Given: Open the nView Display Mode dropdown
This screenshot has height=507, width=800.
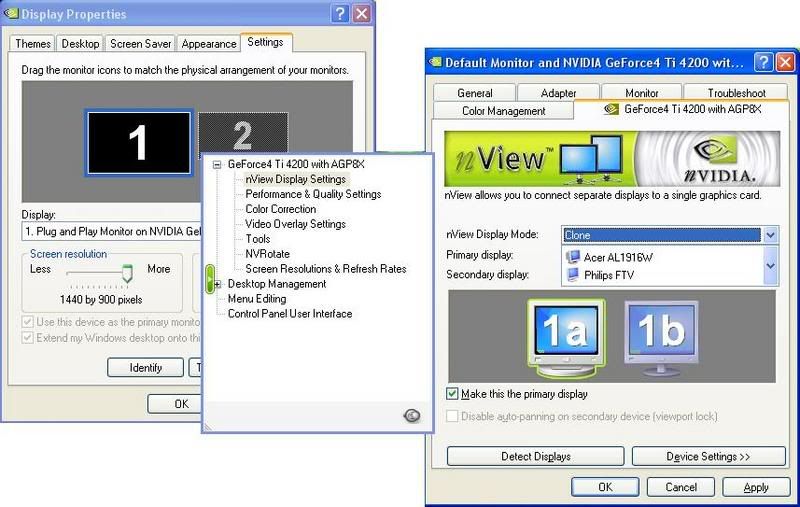Looking at the screenshot, I should pyautogui.click(x=770, y=235).
